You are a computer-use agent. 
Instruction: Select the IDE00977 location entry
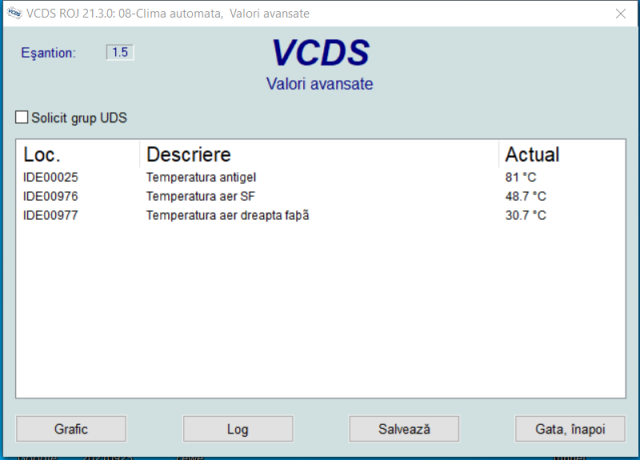click(x=51, y=215)
